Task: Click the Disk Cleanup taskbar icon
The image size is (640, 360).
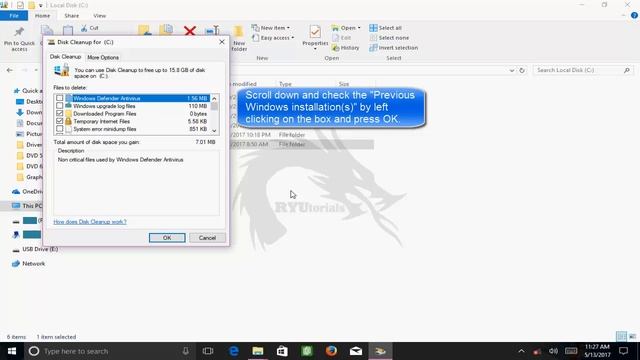Action: (380, 351)
